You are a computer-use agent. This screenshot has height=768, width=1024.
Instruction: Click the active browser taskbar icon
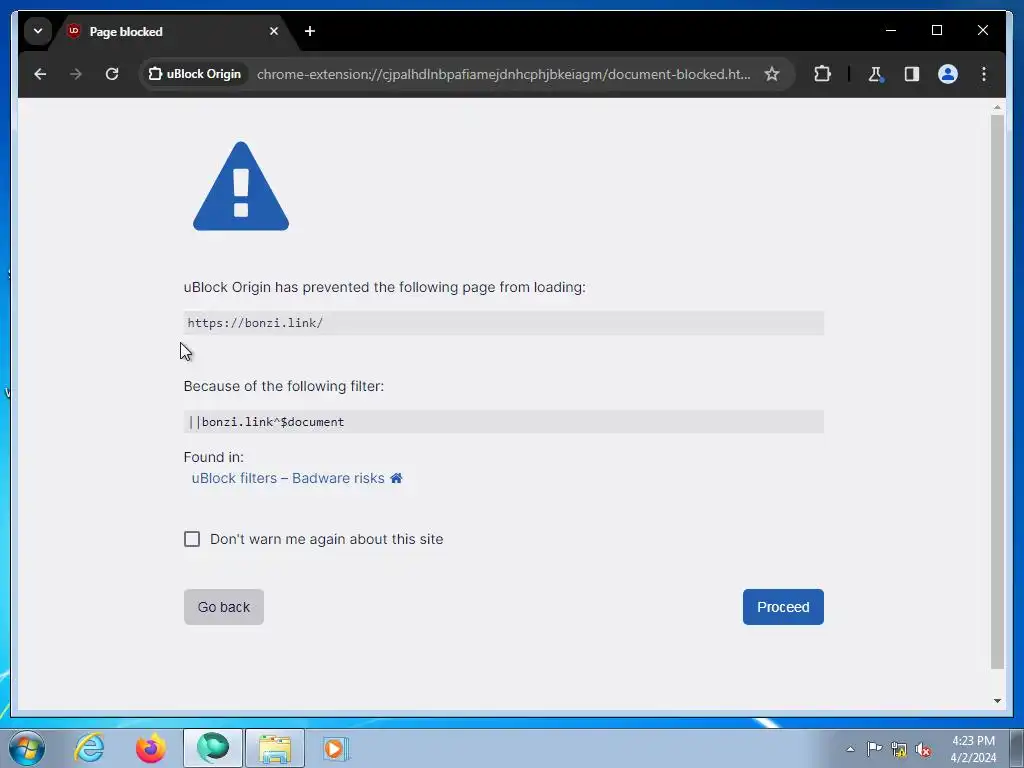(213, 748)
